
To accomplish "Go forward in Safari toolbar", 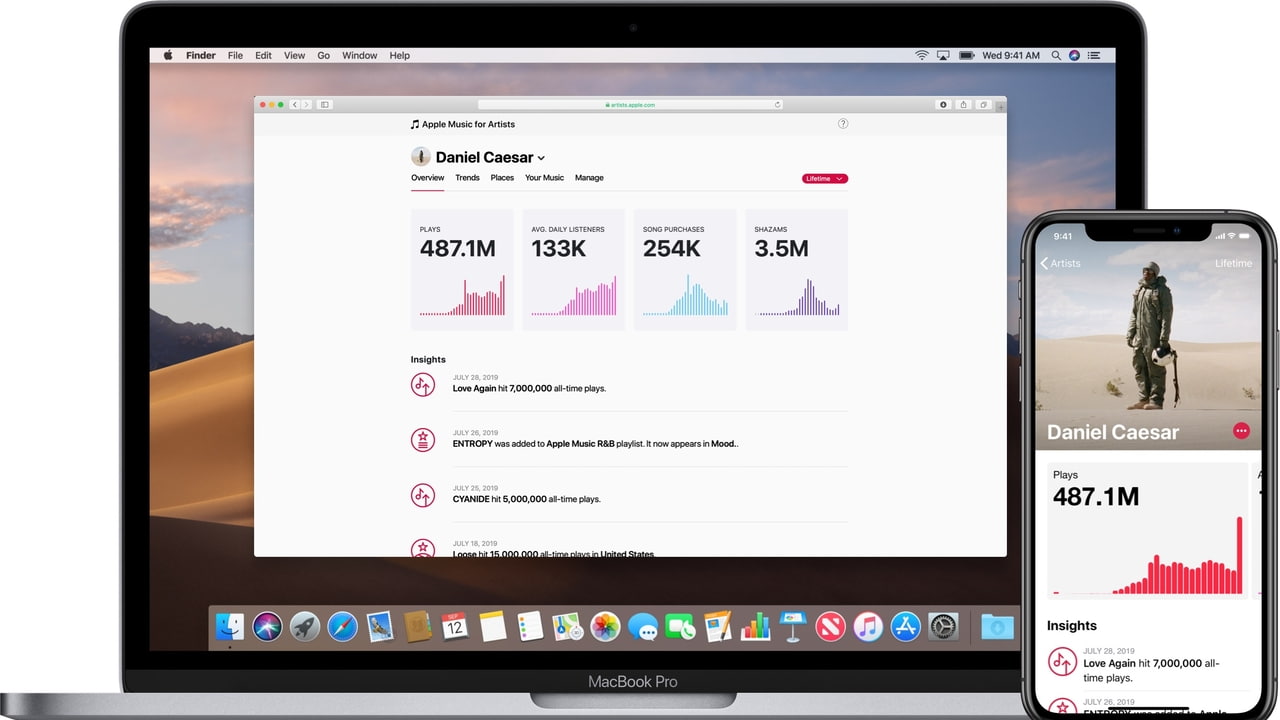I will click(307, 104).
